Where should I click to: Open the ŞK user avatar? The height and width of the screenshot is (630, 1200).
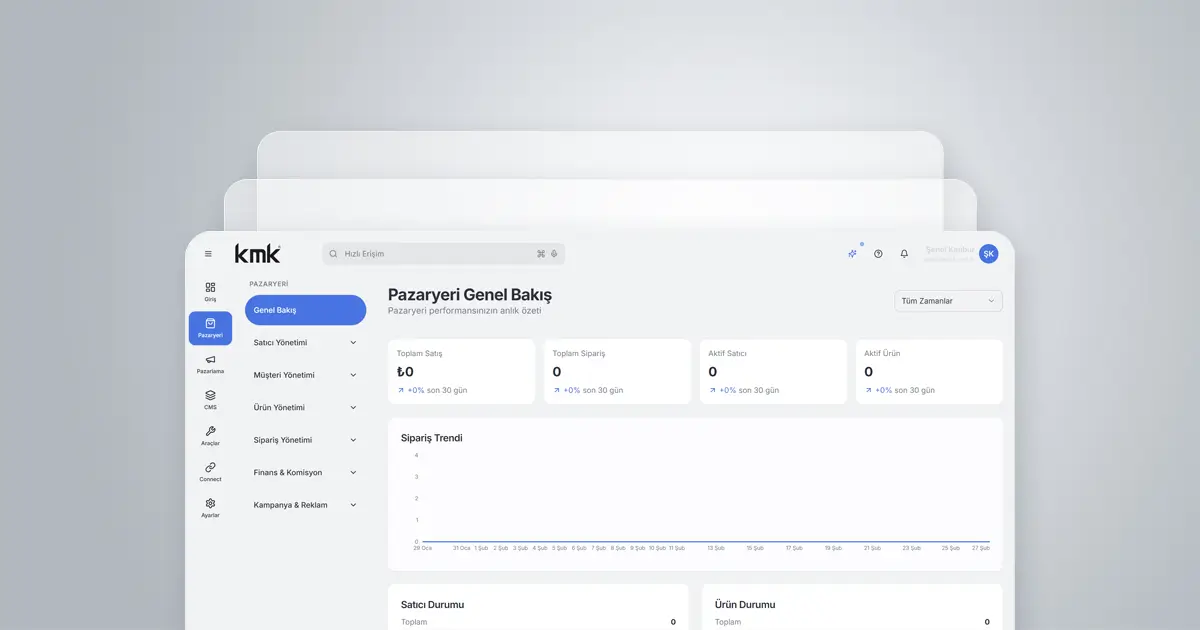pos(988,254)
